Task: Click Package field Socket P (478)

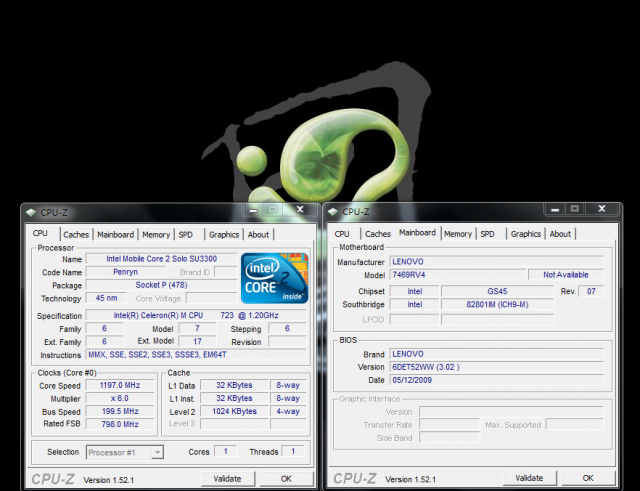Action: [162, 285]
